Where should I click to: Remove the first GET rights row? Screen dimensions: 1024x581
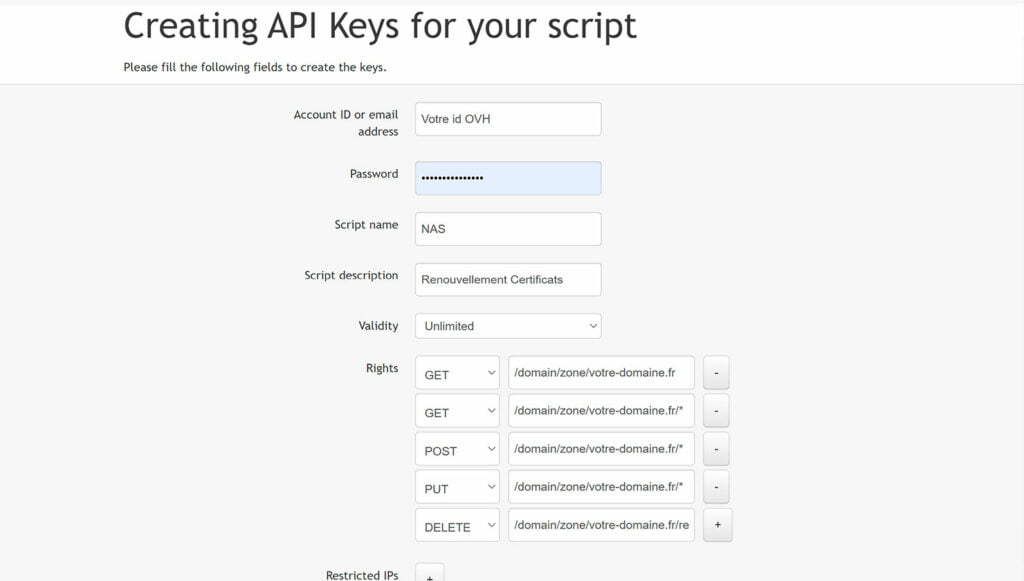tap(716, 373)
